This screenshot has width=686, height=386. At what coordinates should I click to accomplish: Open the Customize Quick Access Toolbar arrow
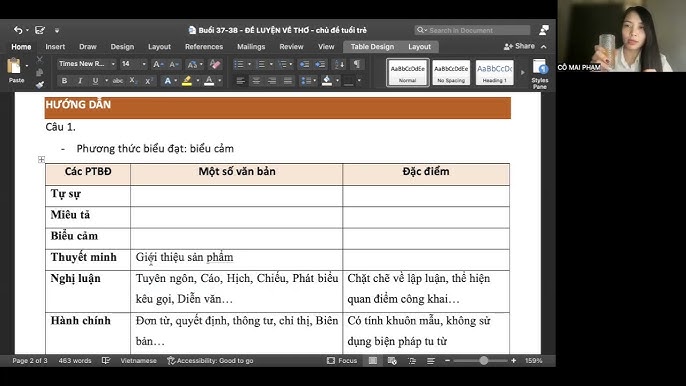(57, 30)
